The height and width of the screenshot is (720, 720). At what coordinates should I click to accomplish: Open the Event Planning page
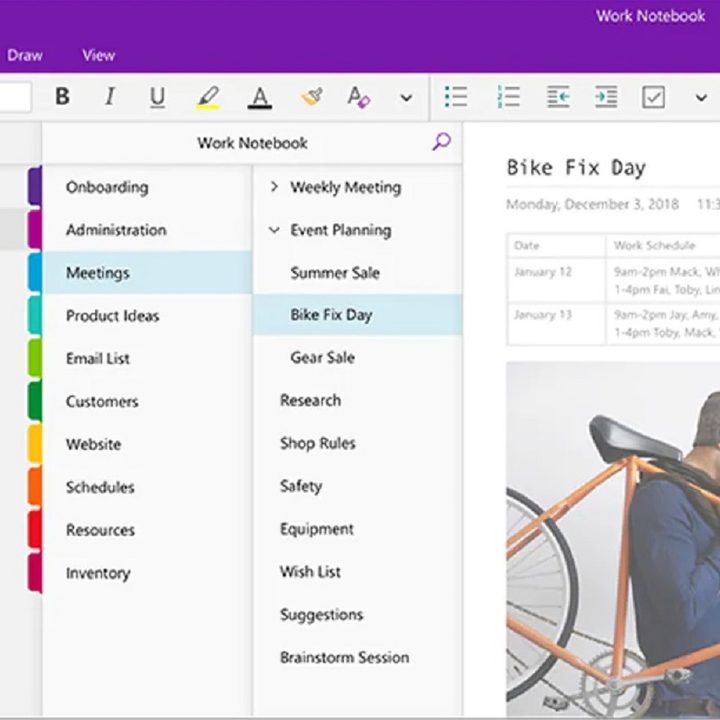(x=341, y=230)
